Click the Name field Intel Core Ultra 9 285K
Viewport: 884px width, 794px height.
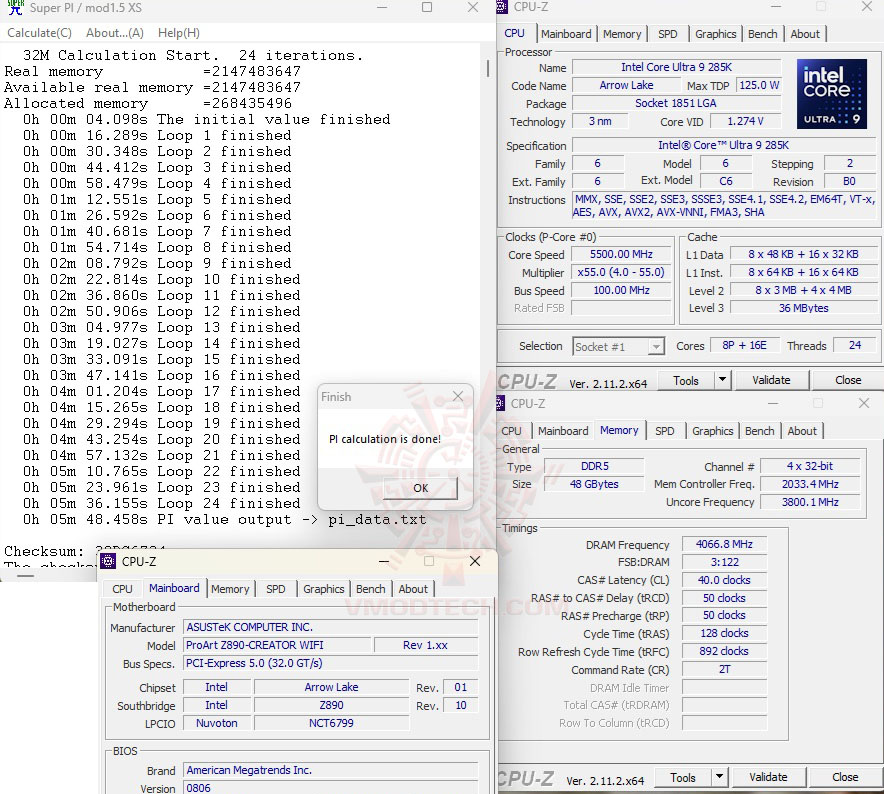click(676, 67)
